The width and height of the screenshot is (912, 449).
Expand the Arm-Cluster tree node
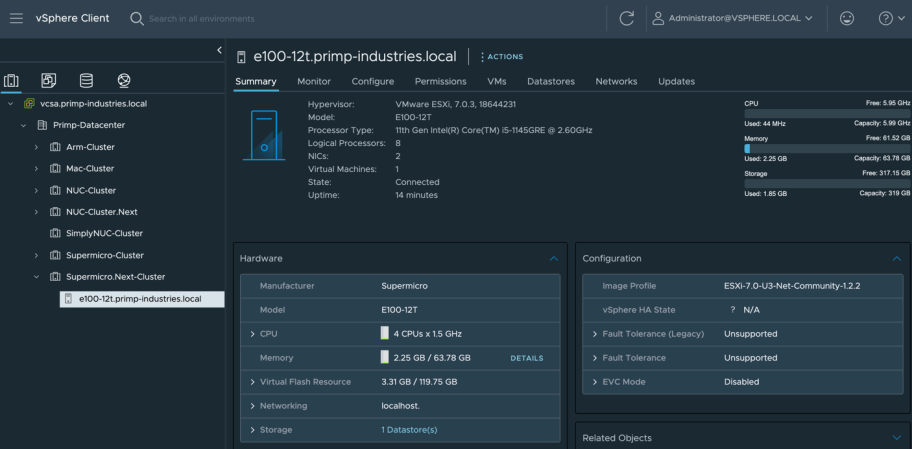click(x=37, y=147)
